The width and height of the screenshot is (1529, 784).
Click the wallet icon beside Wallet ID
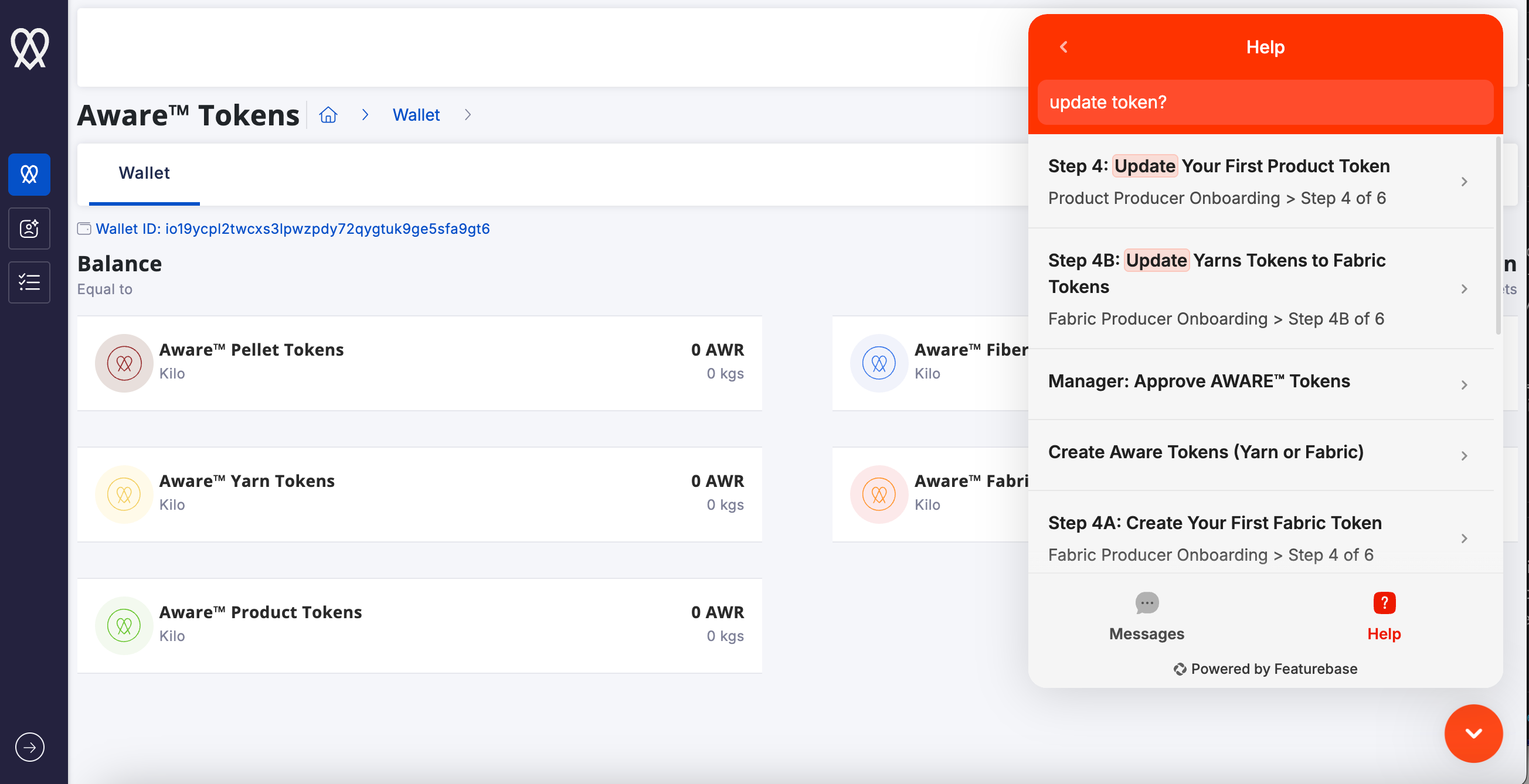(84, 229)
